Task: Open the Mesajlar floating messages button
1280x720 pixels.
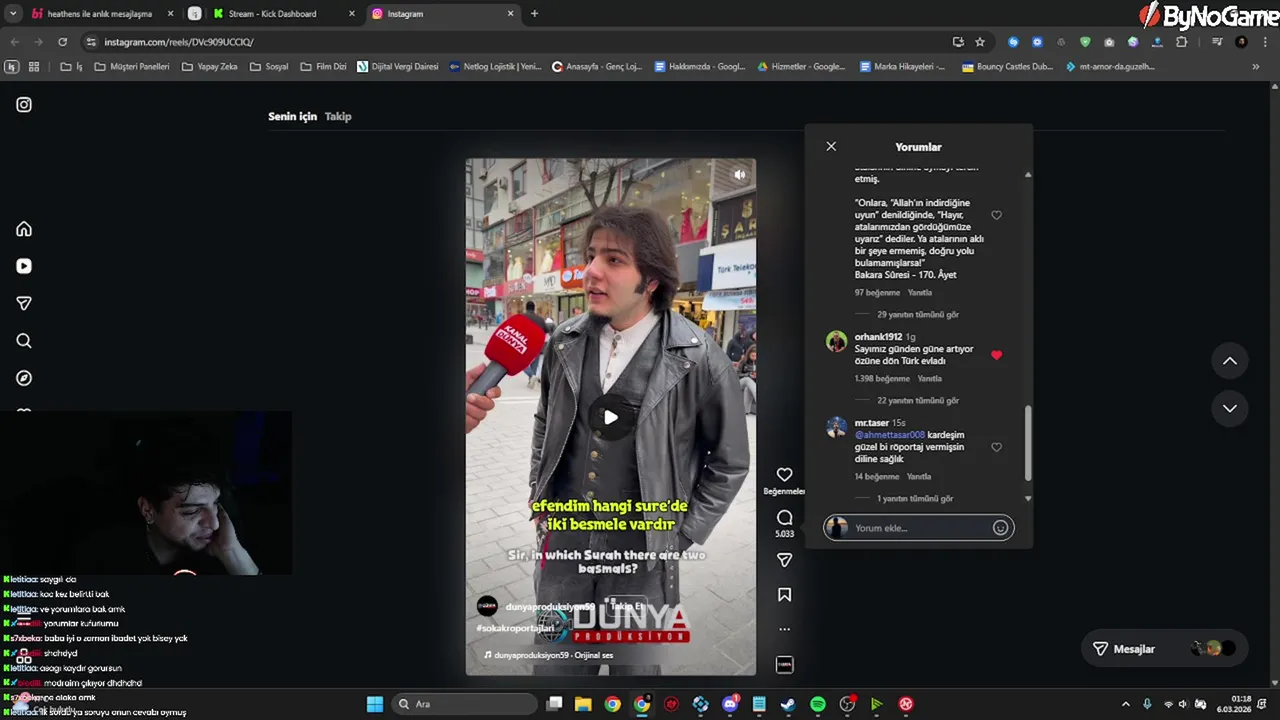Action: (1164, 649)
